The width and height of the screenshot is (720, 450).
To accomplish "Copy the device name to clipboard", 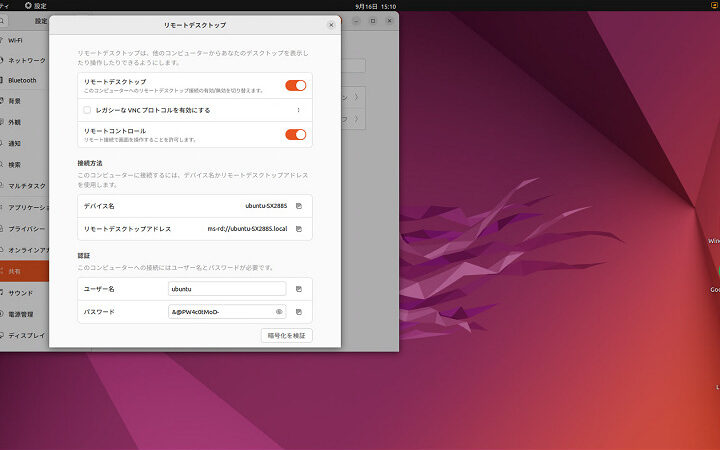I will [298, 206].
